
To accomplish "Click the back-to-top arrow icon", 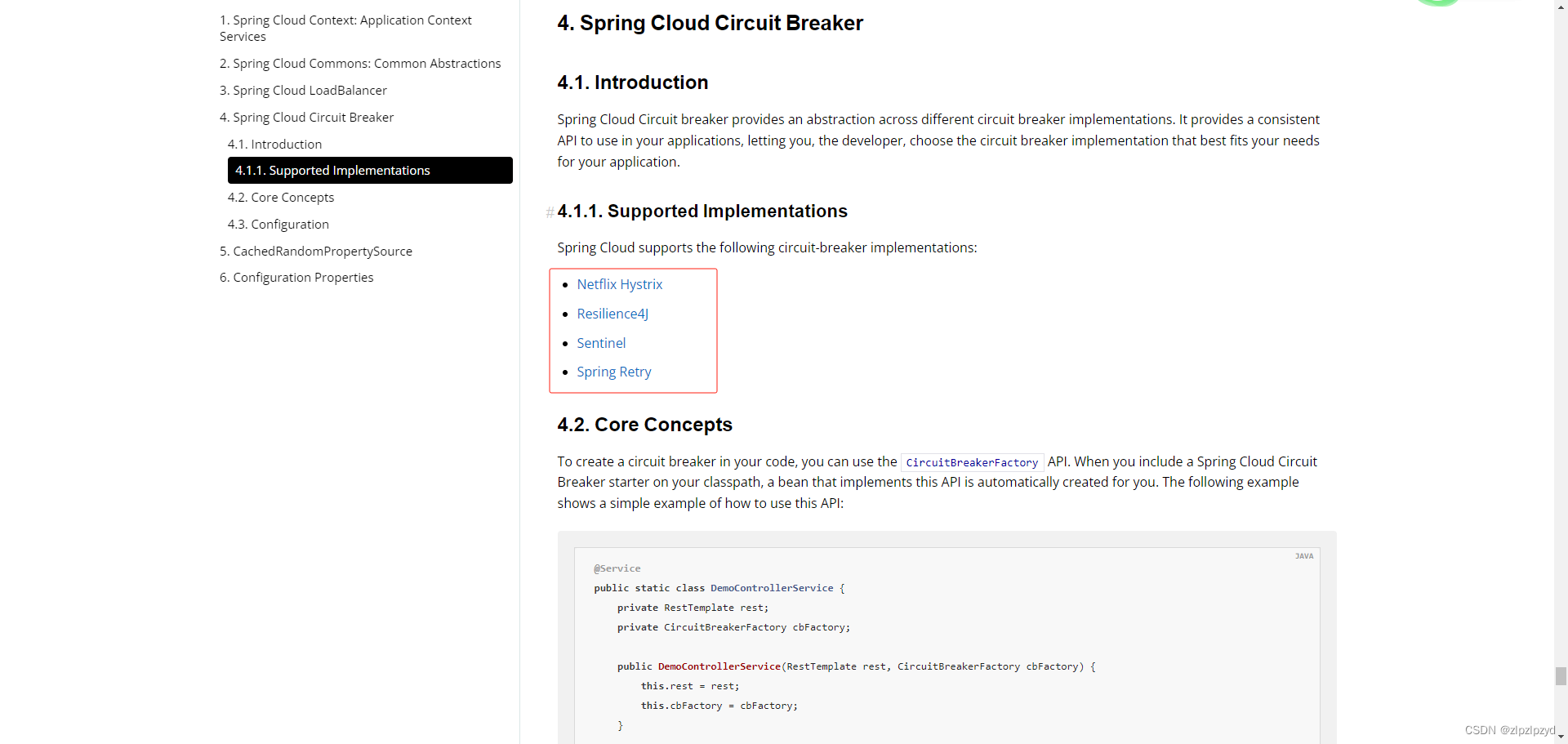I will tap(1561, 7).
